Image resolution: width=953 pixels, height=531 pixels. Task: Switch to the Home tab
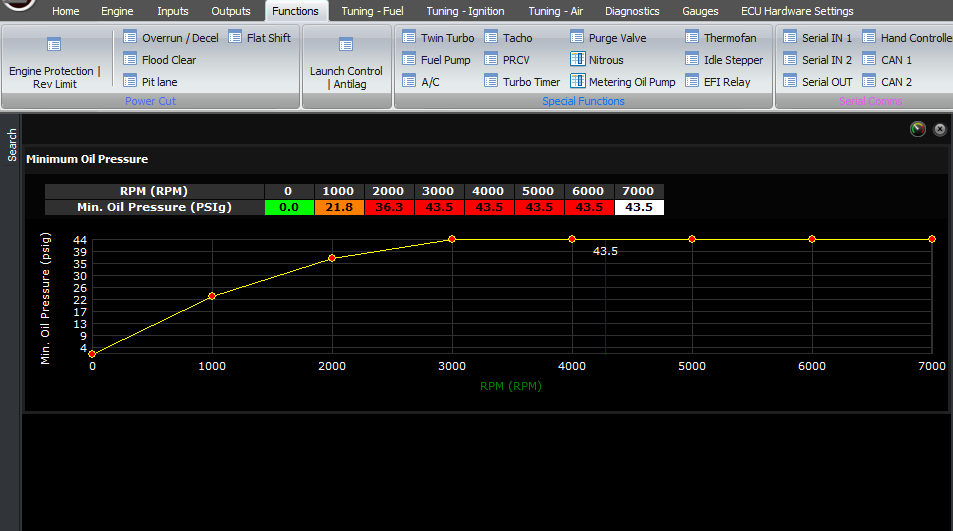[x=66, y=11]
